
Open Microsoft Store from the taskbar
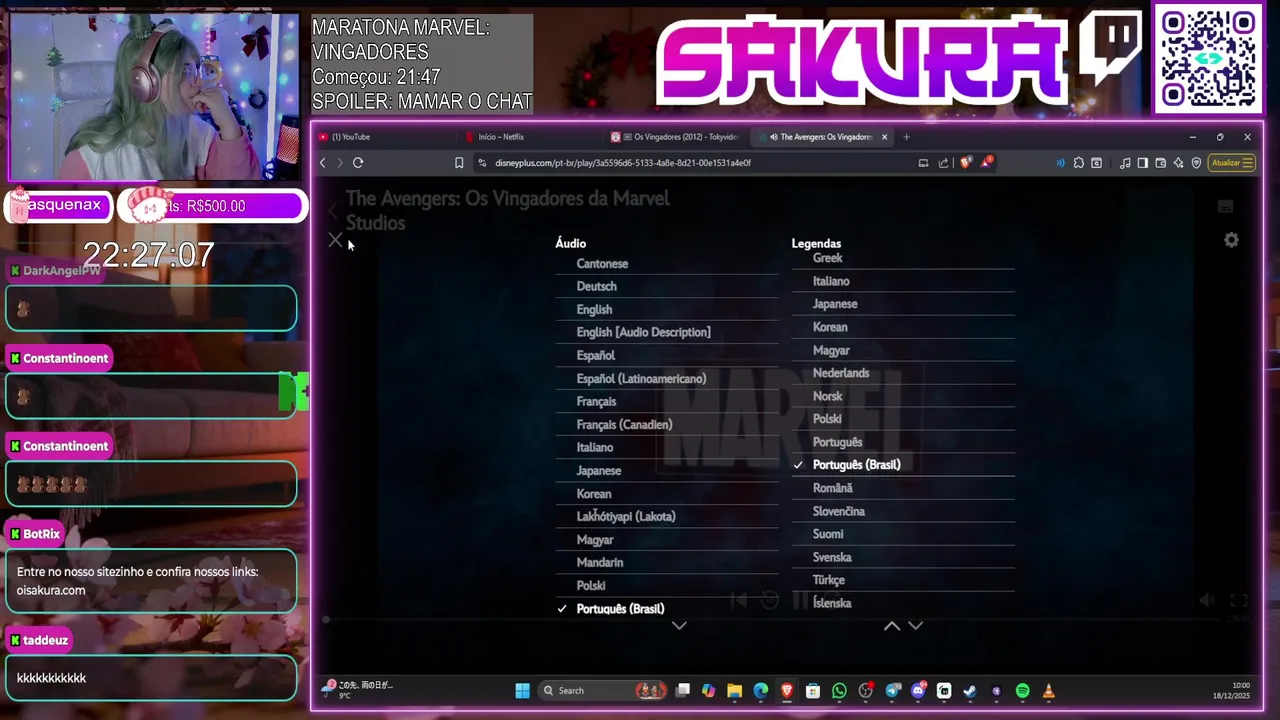[x=813, y=691]
